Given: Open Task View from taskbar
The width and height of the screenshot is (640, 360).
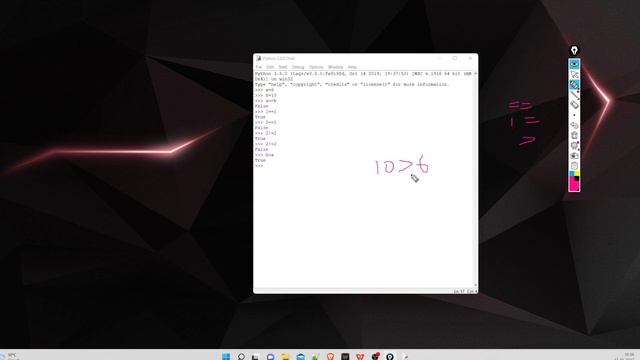Looking at the screenshot, I should click(256, 357).
